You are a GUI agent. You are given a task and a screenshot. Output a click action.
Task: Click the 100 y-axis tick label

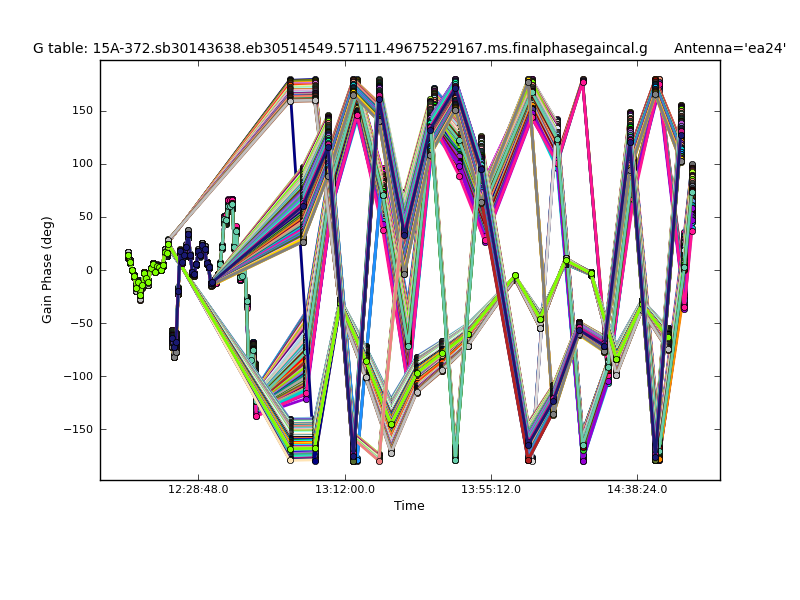80,164
